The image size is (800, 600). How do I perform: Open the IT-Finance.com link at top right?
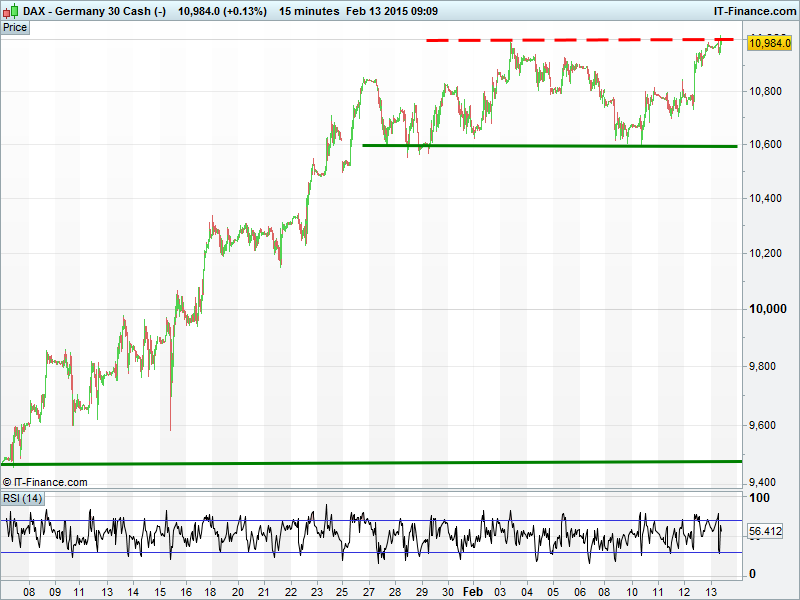(x=753, y=11)
